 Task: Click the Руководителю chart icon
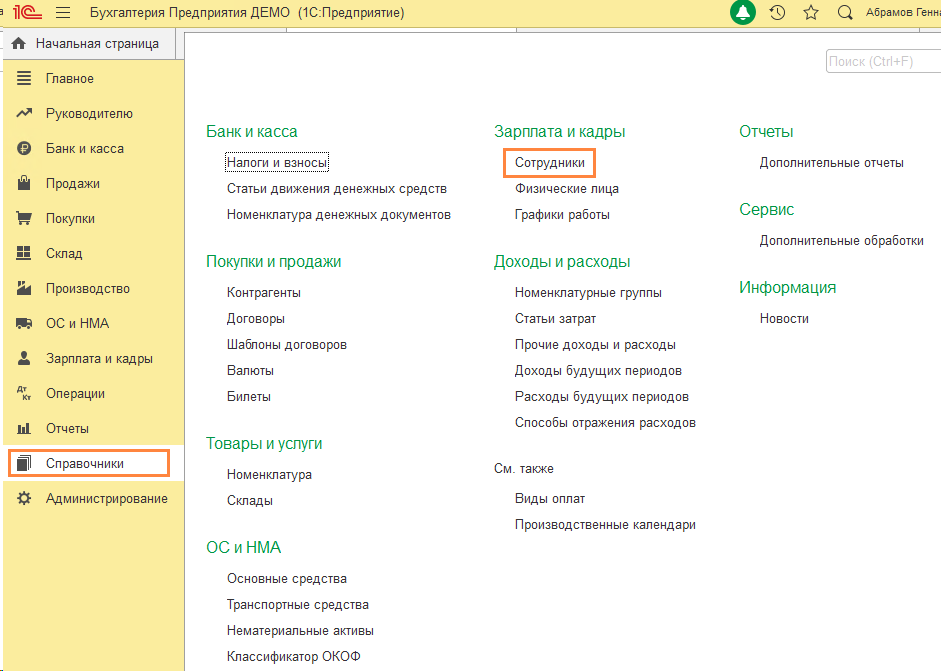coord(24,113)
